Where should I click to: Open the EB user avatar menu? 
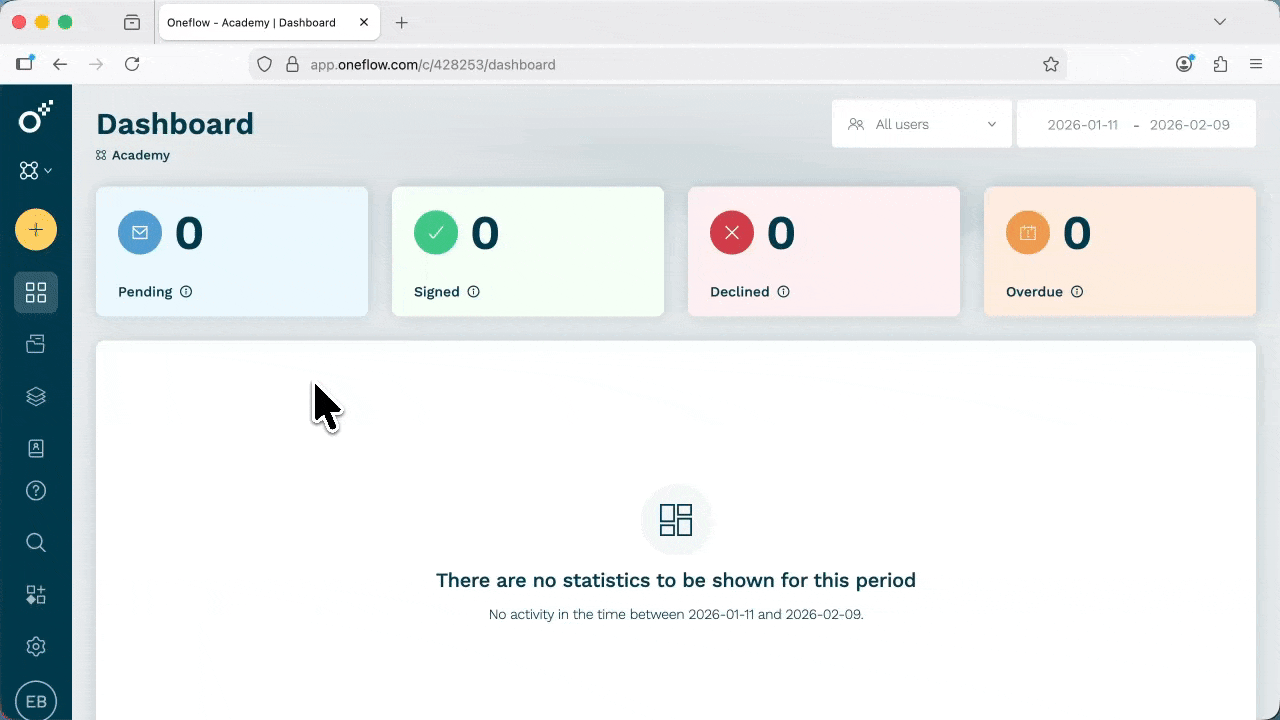pos(36,701)
